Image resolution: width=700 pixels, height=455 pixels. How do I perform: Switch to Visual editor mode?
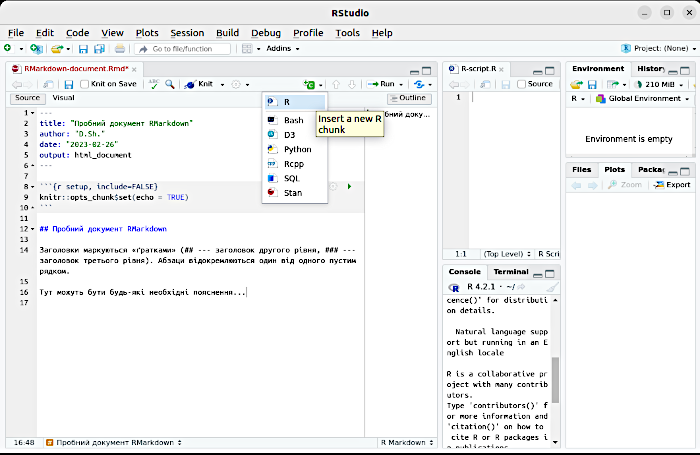(63, 98)
